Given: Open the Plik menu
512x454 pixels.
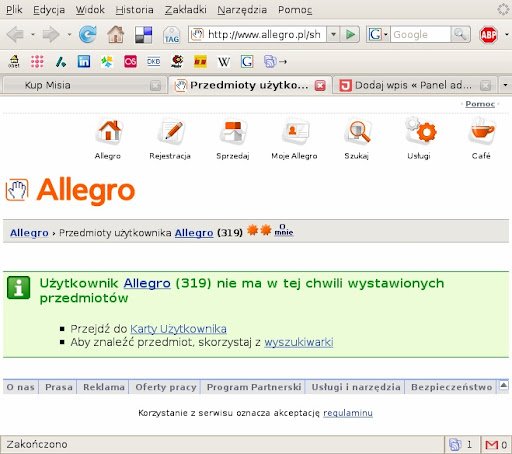Looking at the screenshot, I should pyautogui.click(x=14, y=10).
